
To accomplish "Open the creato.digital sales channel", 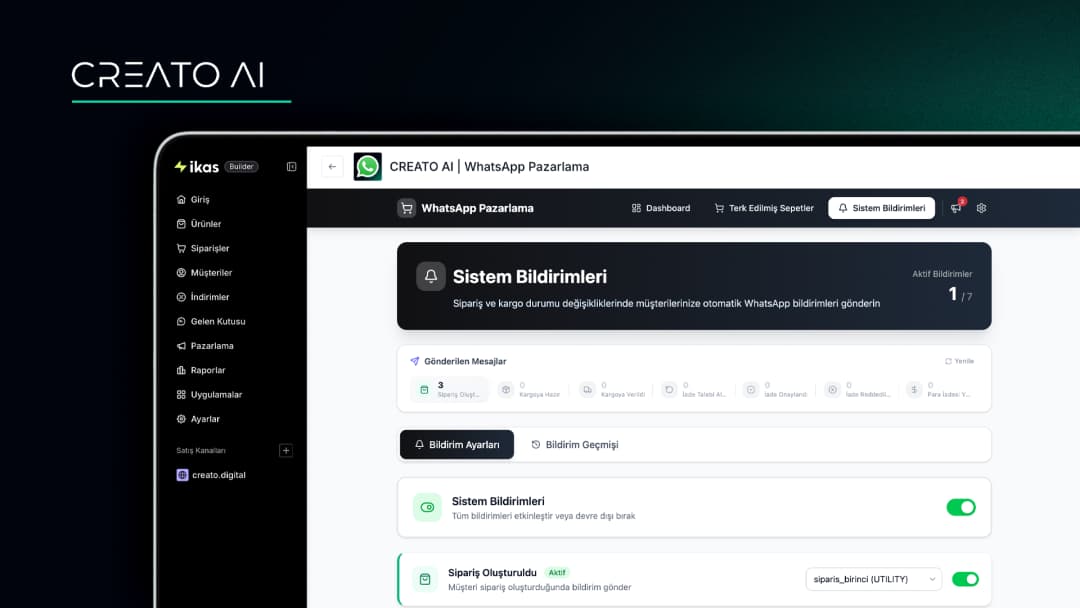I will (217, 475).
